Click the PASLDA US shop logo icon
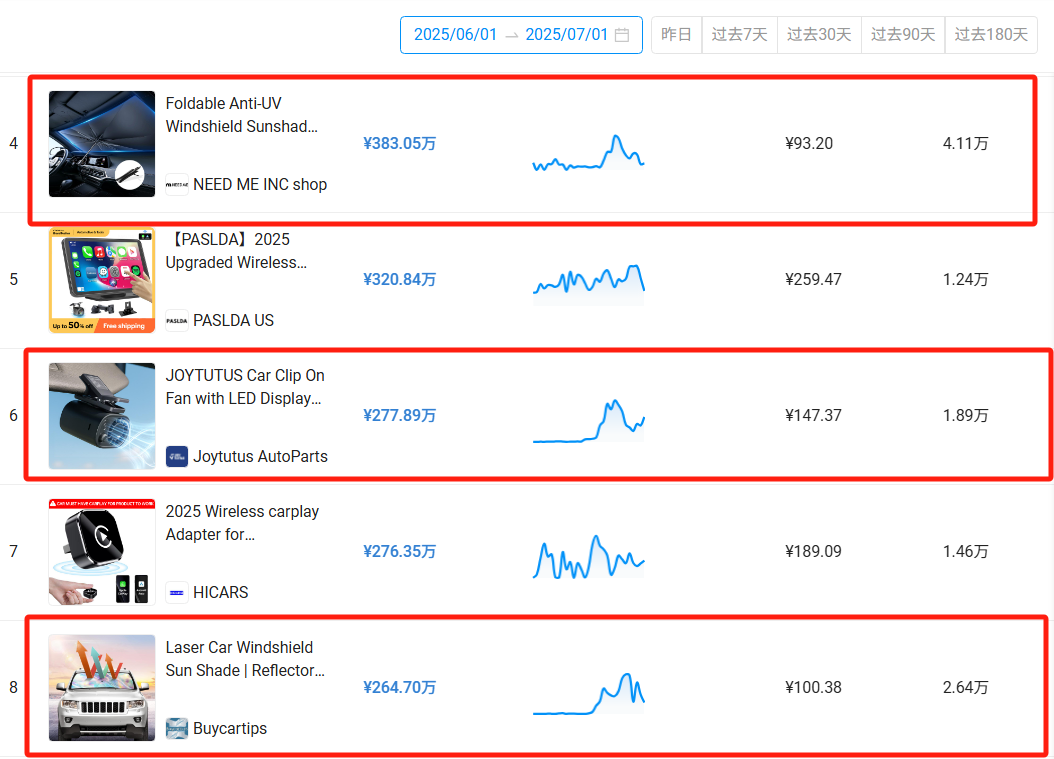 click(177, 320)
